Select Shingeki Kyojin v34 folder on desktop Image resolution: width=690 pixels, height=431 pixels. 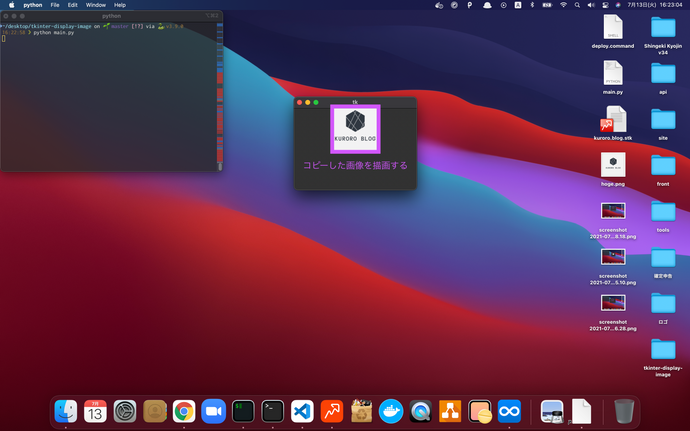click(663, 35)
